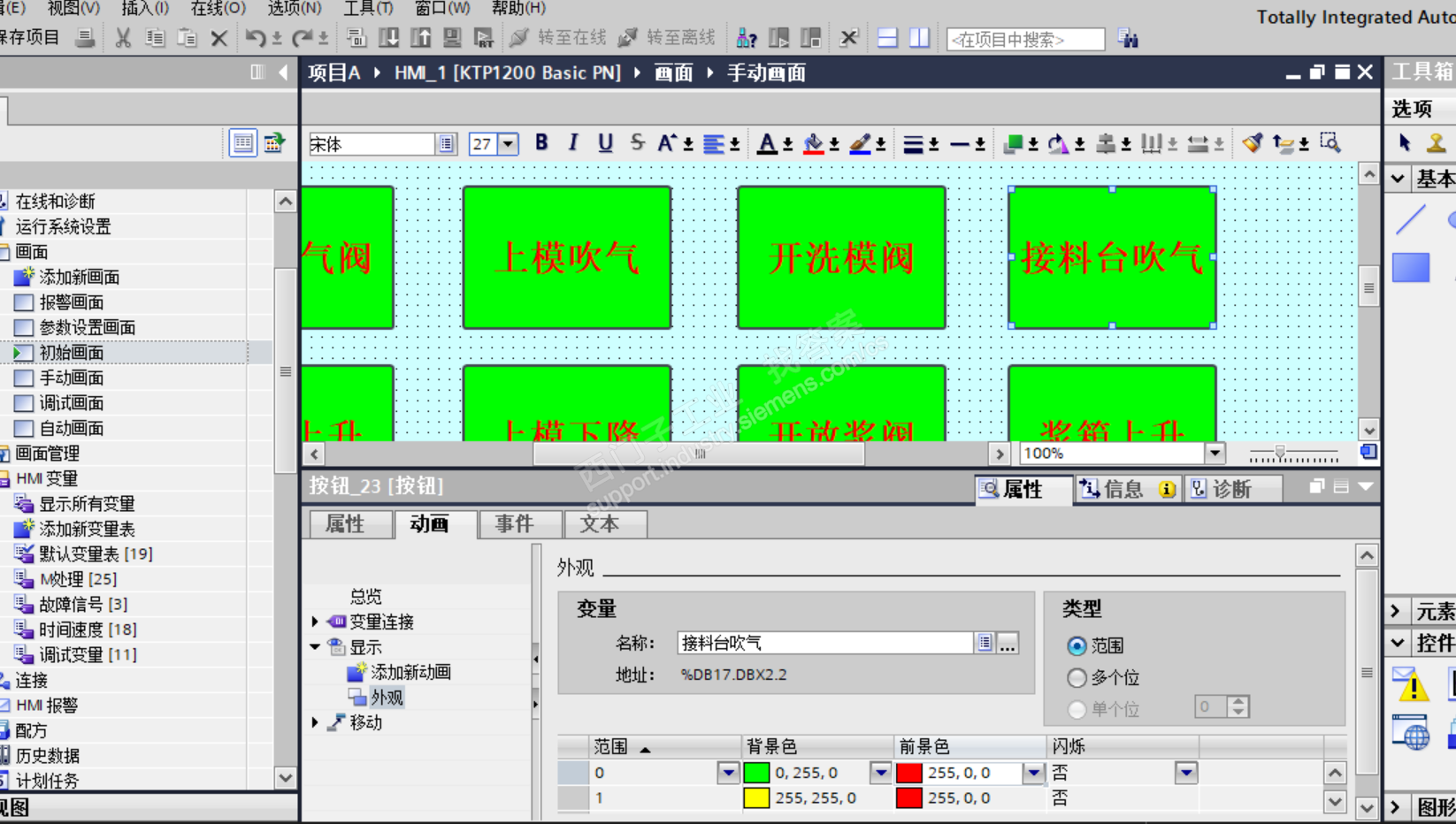Viewport: 1456px width, 824px height.
Task: Collapse the 基本 toolbox section
Action: [x=1398, y=179]
